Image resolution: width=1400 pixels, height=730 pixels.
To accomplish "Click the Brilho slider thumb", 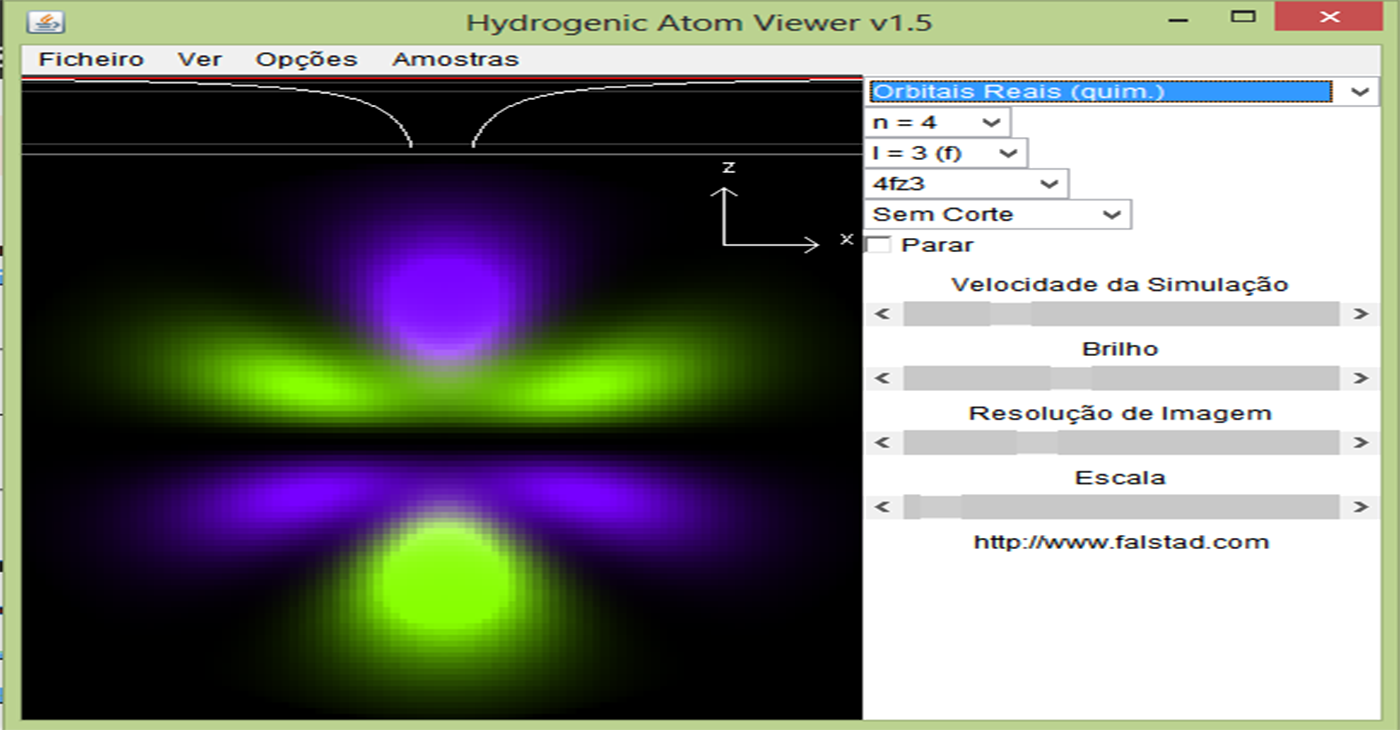I will coord(1071,378).
